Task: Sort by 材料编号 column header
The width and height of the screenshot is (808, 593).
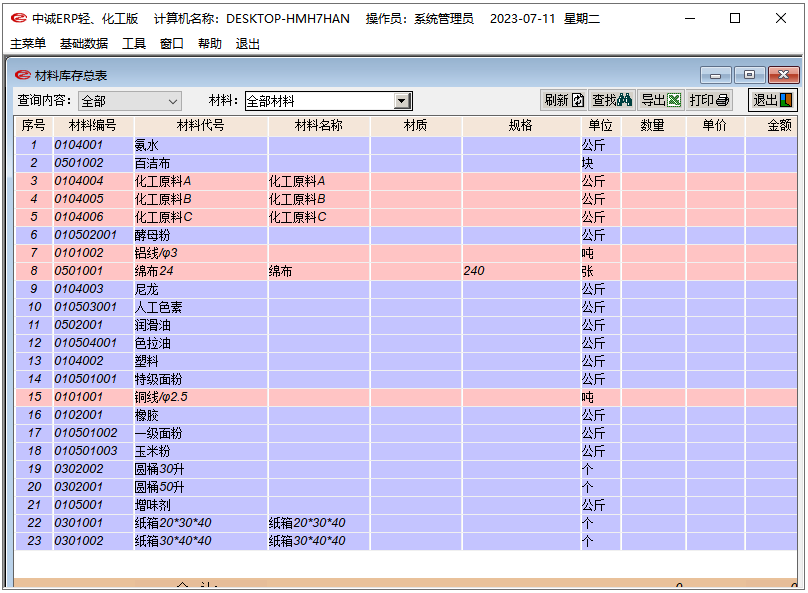Action: pos(92,126)
